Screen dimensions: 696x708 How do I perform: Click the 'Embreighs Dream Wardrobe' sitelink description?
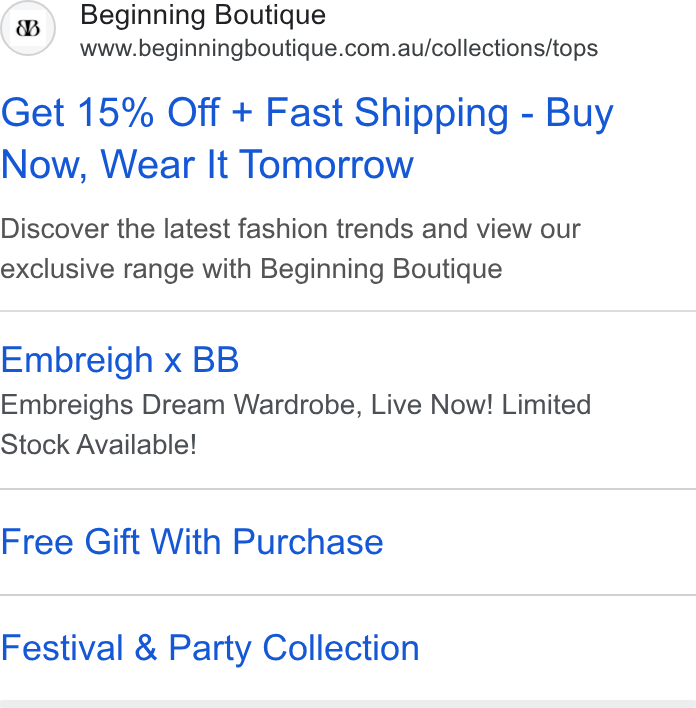tap(296, 405)
